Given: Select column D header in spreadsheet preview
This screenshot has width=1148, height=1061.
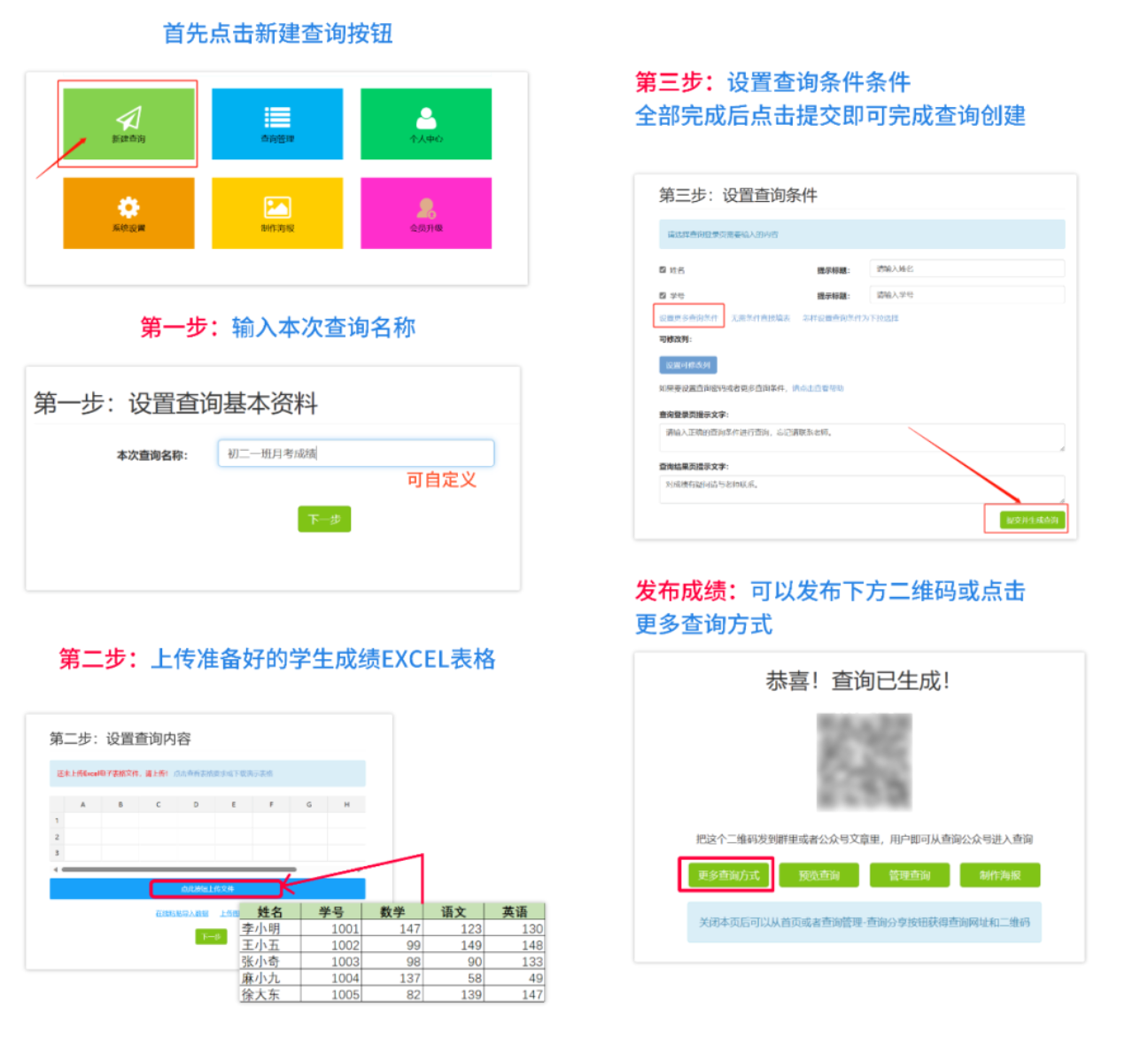Looking at the screenshot, I should click(196, 804).
